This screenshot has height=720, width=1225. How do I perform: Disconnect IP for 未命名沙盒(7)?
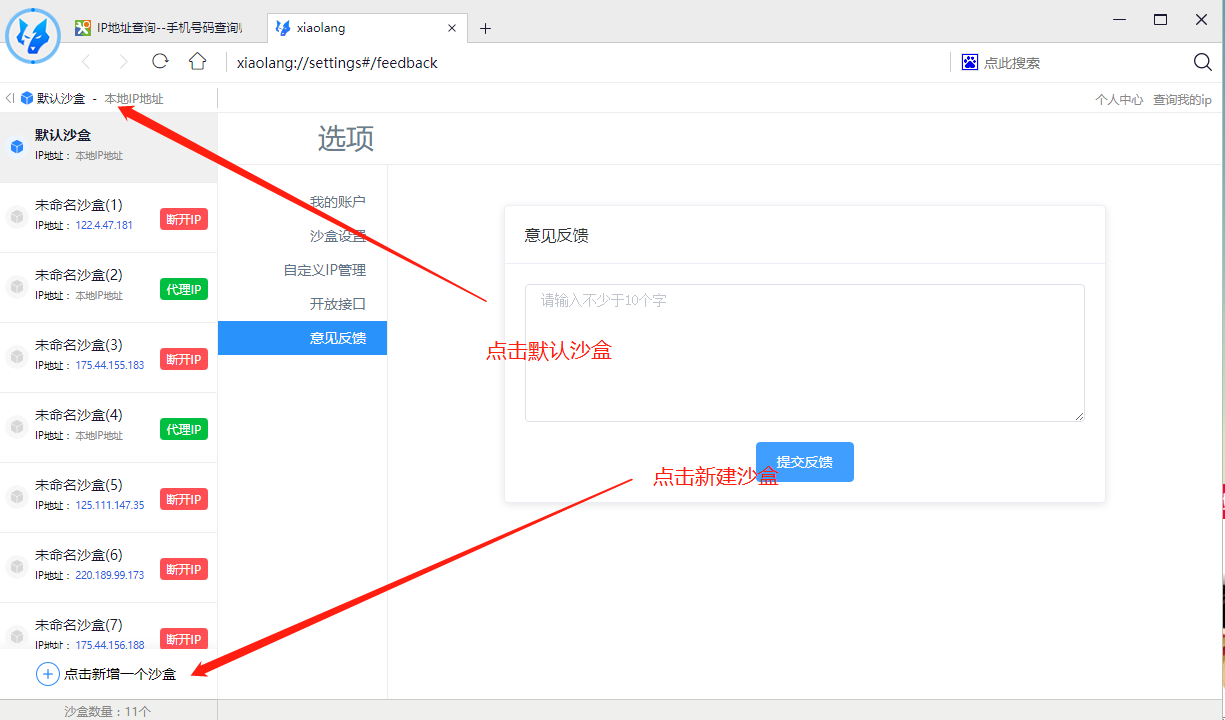point(184,638)
